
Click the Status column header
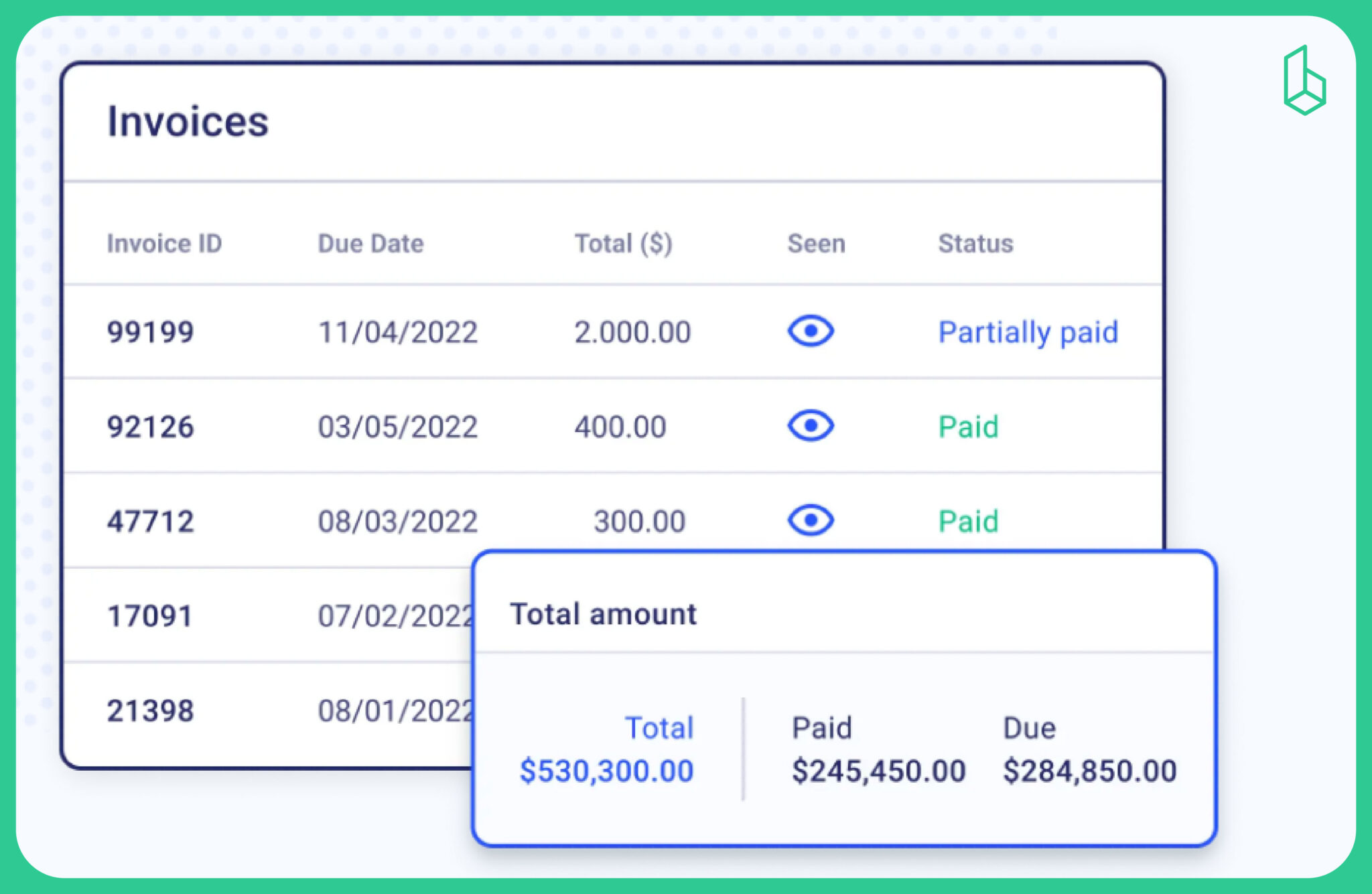pos(975,243)
